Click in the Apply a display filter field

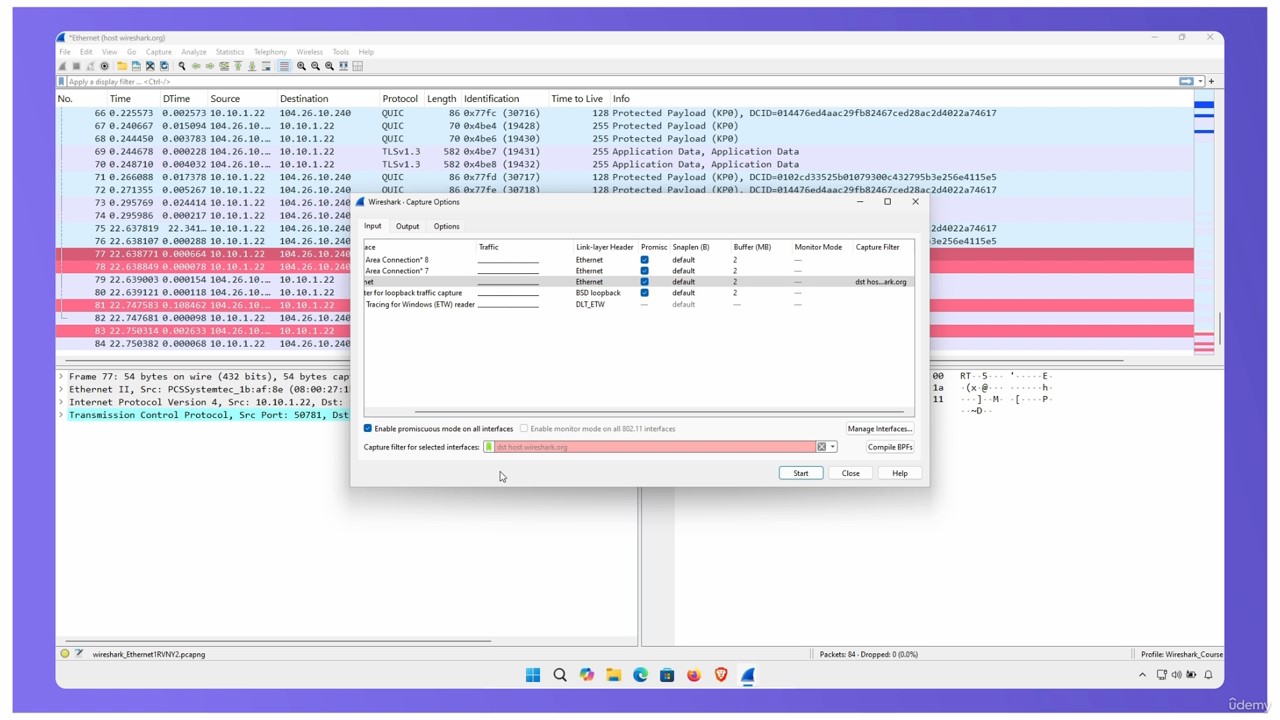pos(620,82)
